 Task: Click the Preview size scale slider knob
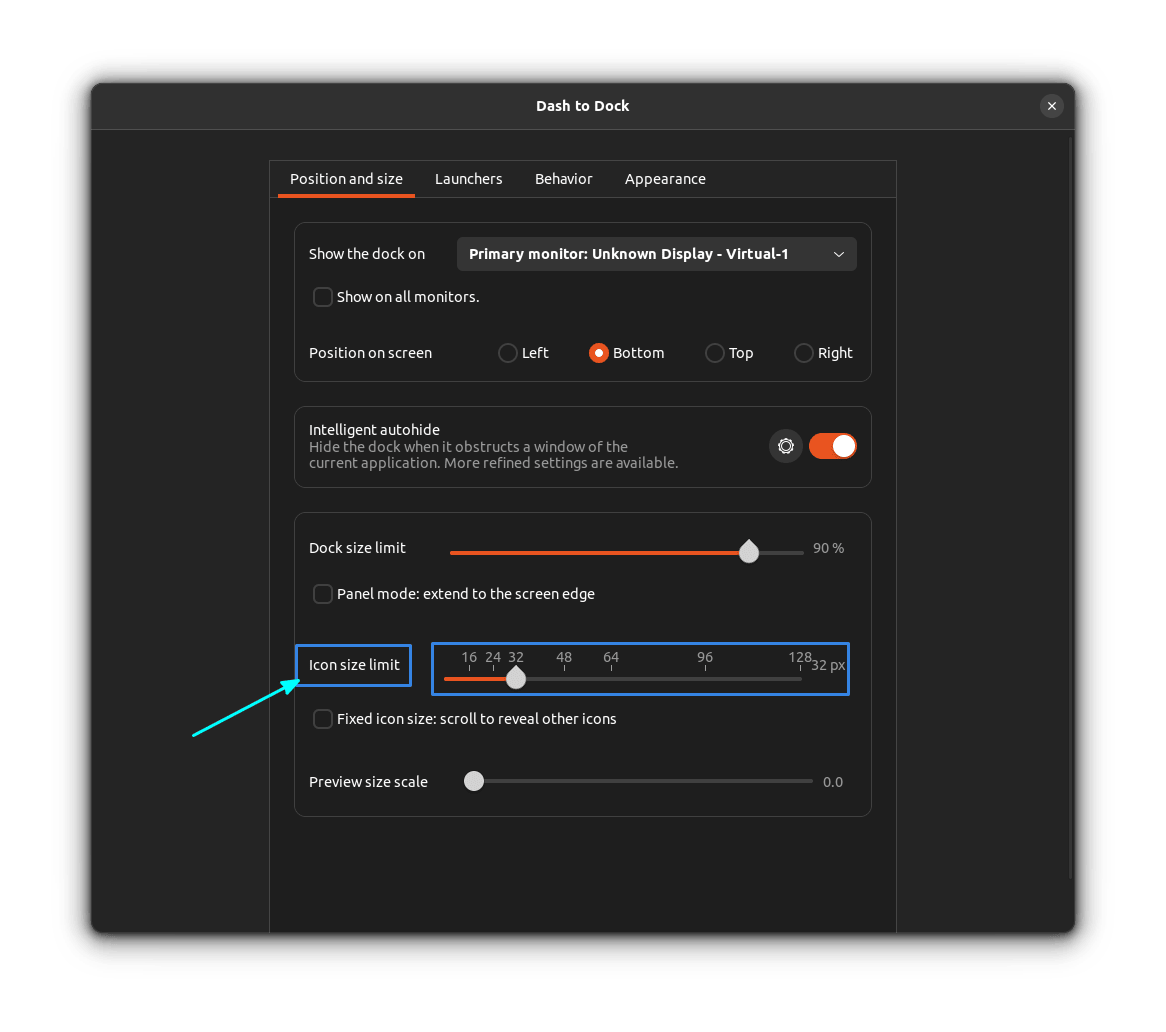[x=474, y=781]
